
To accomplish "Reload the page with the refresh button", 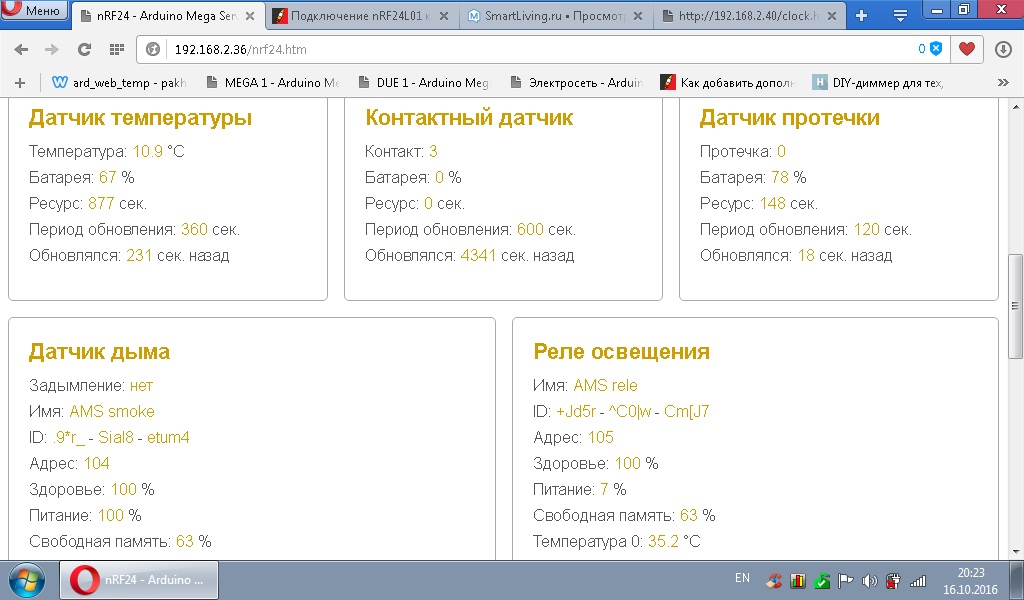I will pos(84,49).
